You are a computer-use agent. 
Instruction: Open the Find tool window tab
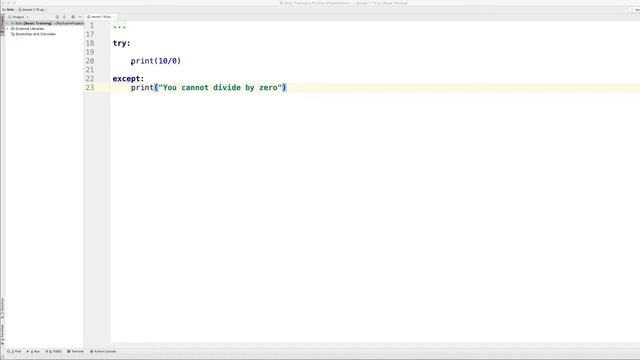click(x=15, y=351)
